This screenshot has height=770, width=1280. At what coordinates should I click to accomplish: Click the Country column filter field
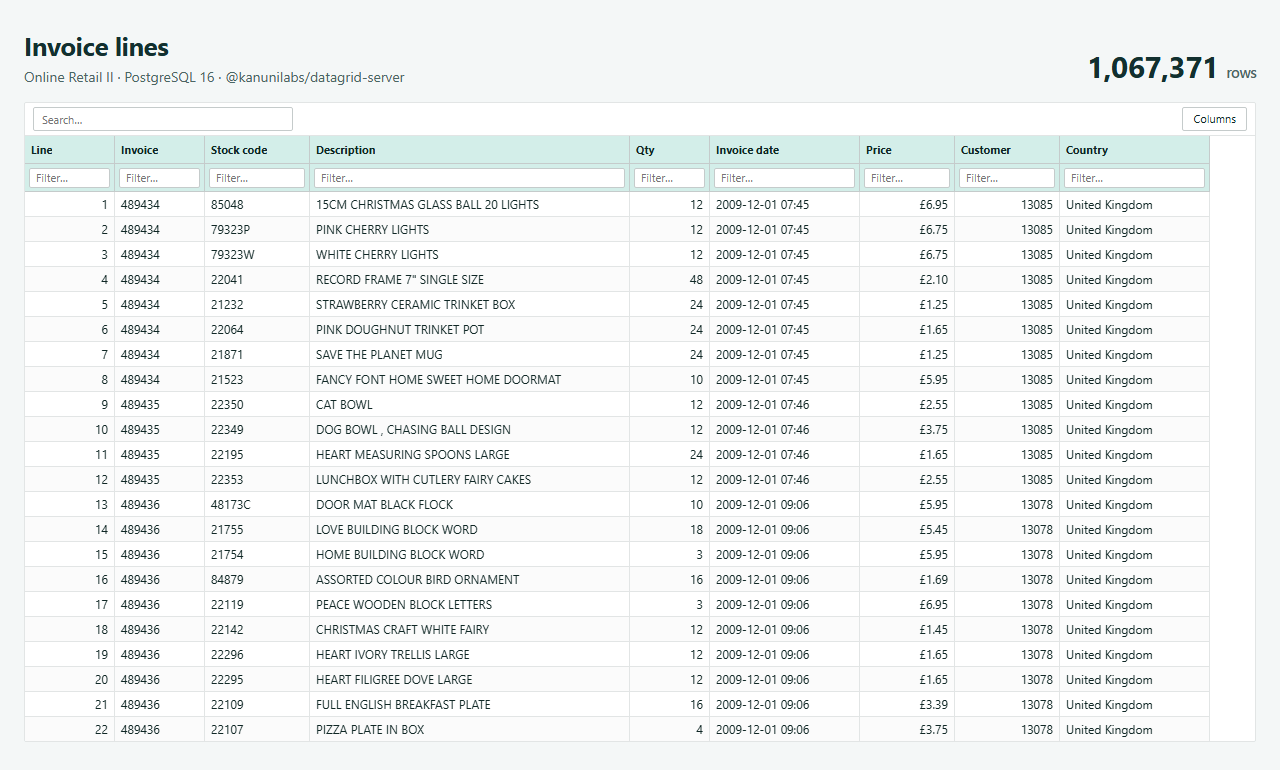point(1135,178)
